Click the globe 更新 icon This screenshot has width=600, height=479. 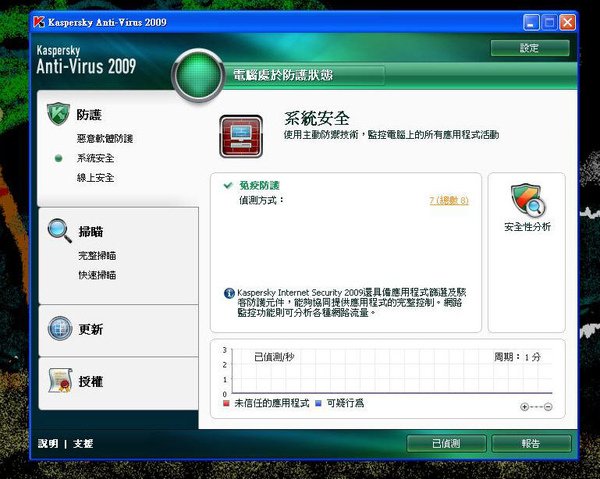click(60, 328)
